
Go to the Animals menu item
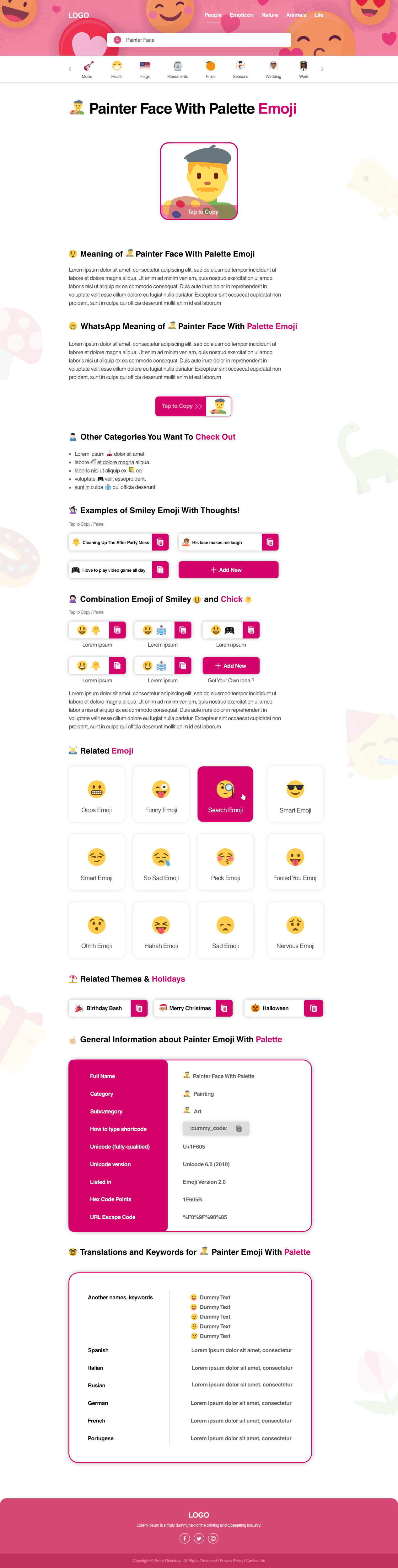[296, 15]
